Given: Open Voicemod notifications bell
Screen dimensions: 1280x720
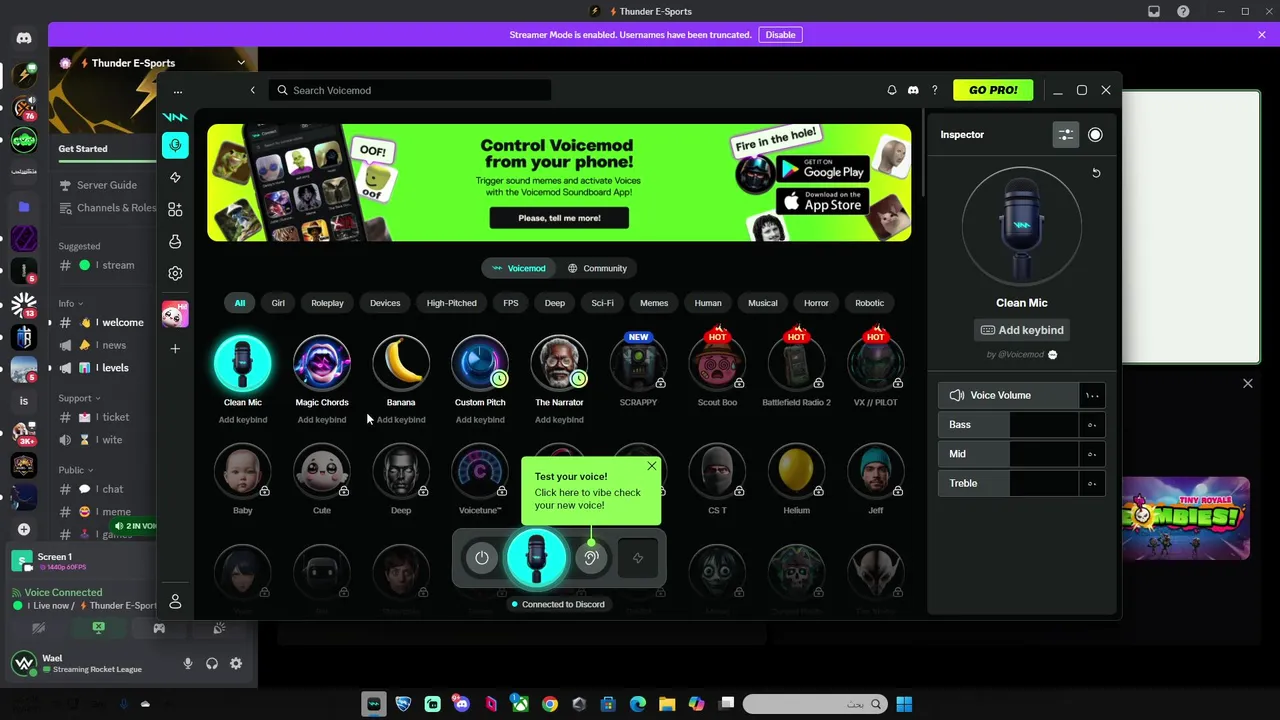Looking at the screenshot, I should click(892, 90).
